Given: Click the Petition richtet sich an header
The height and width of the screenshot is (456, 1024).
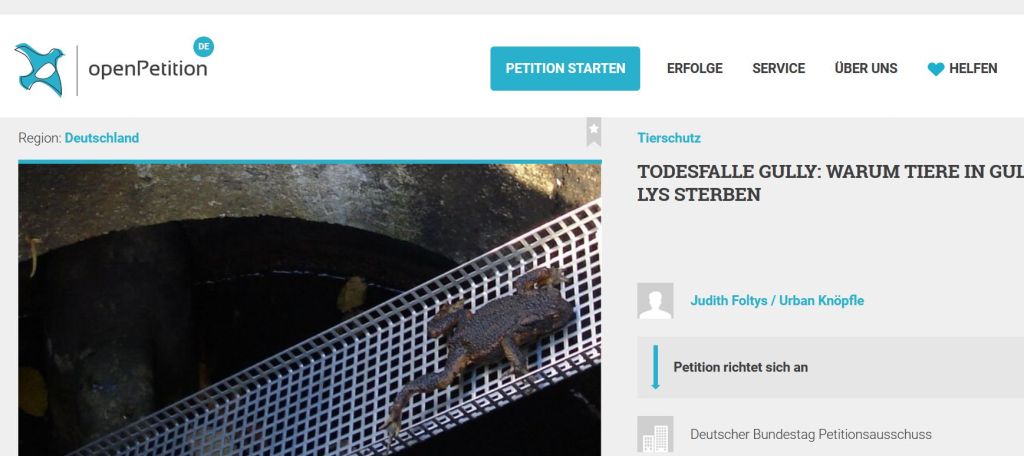Looking at the screenshot, I should coord(741,367).
